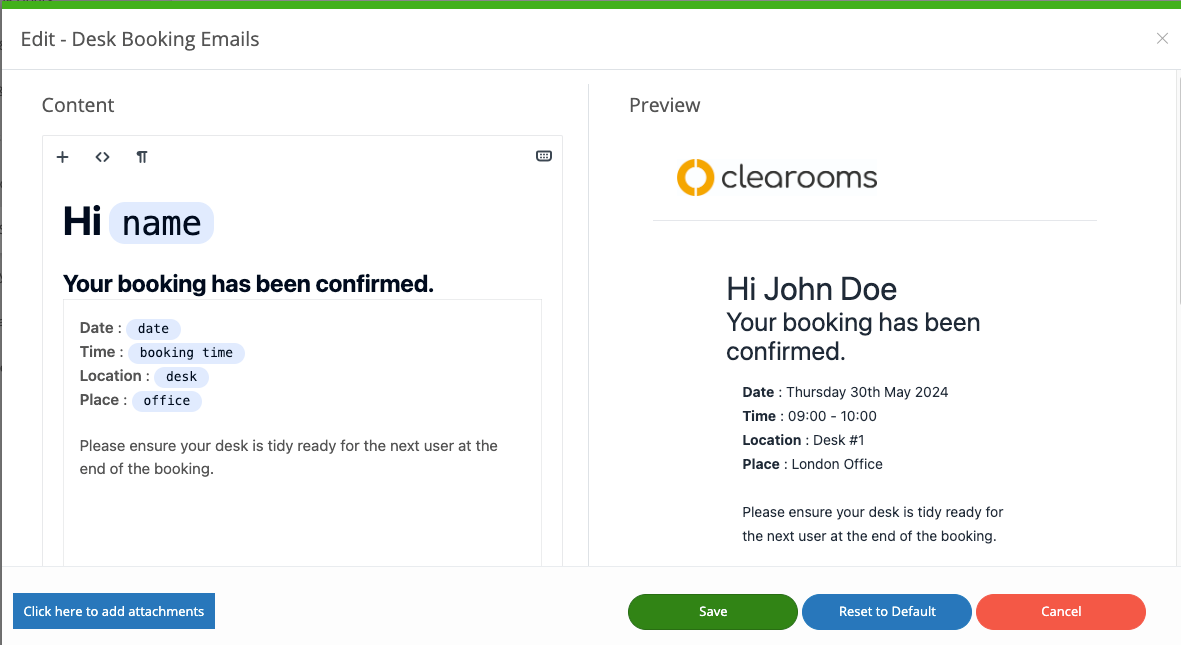Click the Clearooms logo in the preview
Viewport: 1181px width, 645px height.
tap(777, 178)
